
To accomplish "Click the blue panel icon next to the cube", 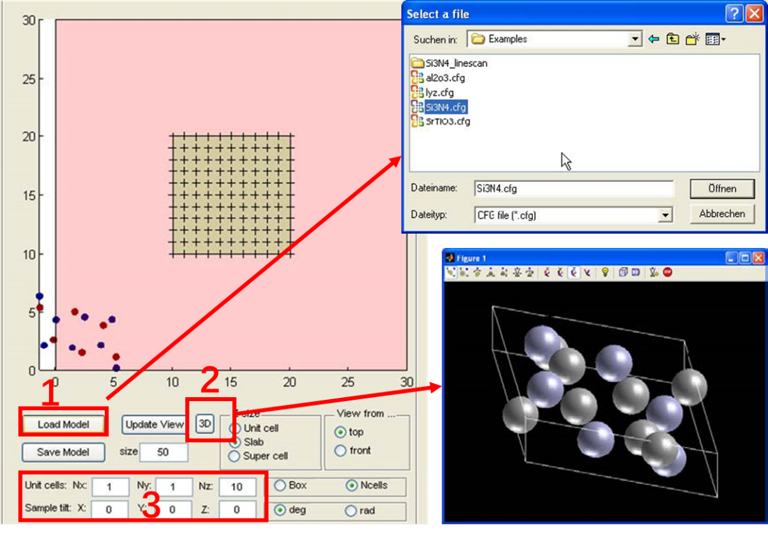I will click(635, 272).
